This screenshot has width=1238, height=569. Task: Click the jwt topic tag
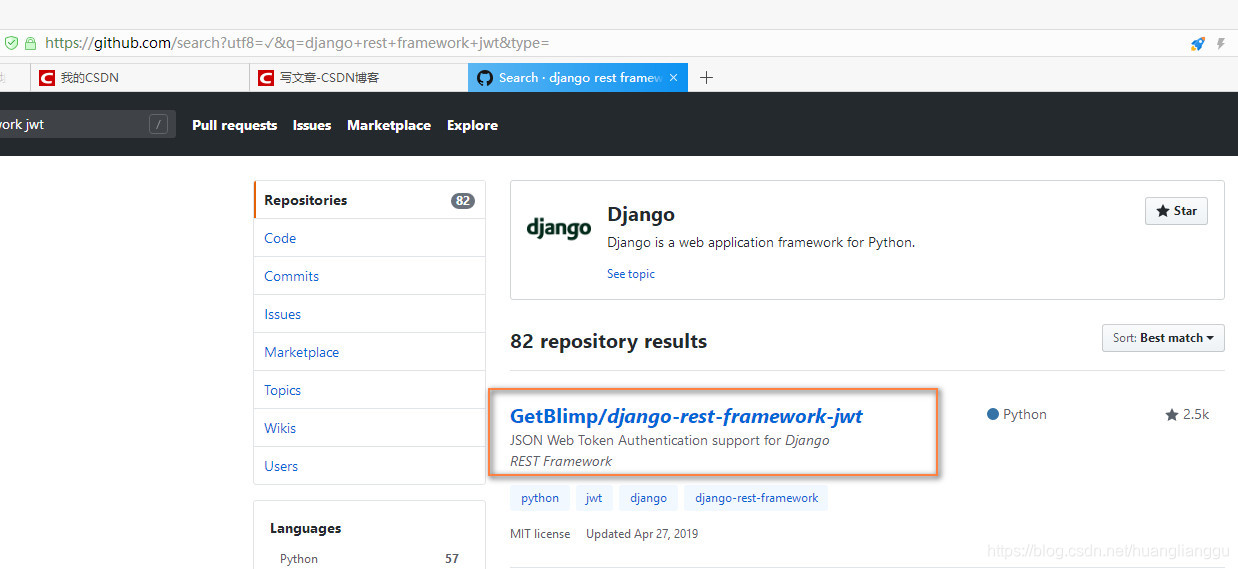tap(594, 498)
